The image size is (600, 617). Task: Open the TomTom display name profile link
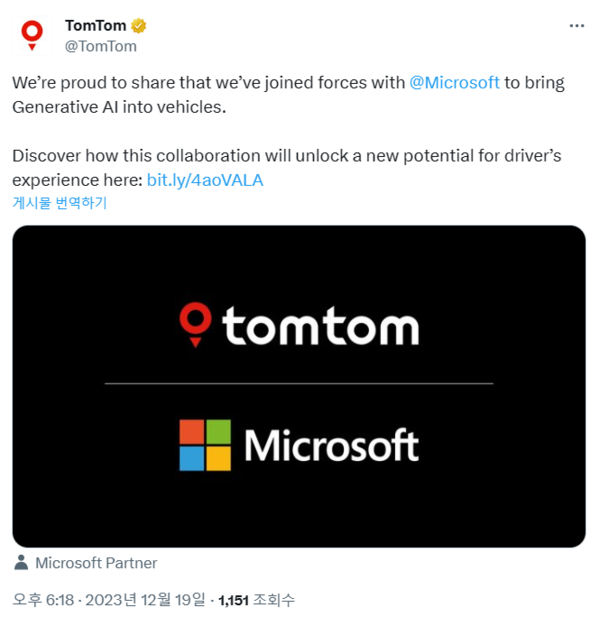pyautogui.click(x=95, y=26)
